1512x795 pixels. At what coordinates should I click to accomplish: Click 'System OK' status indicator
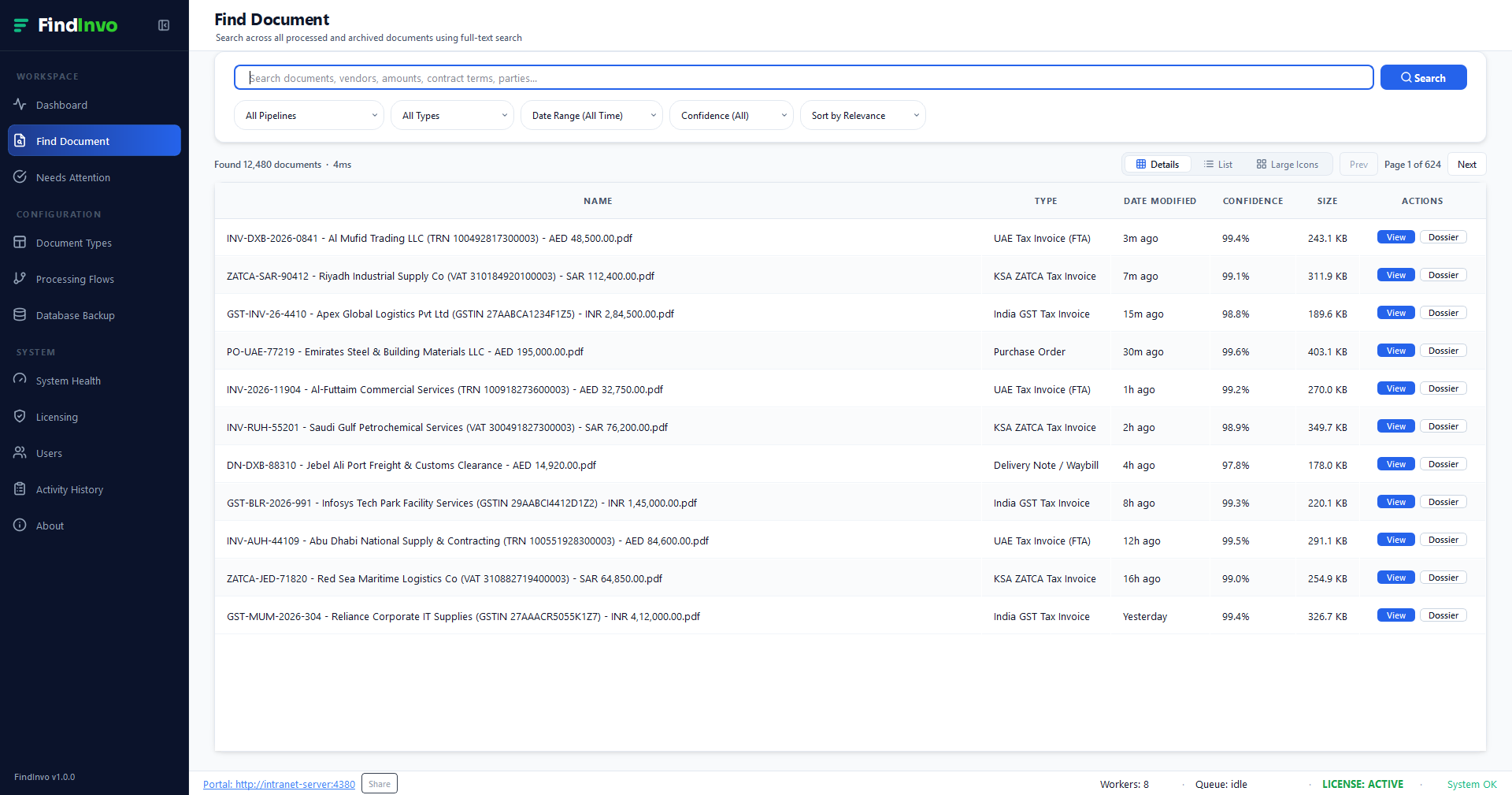[1472, 784]
